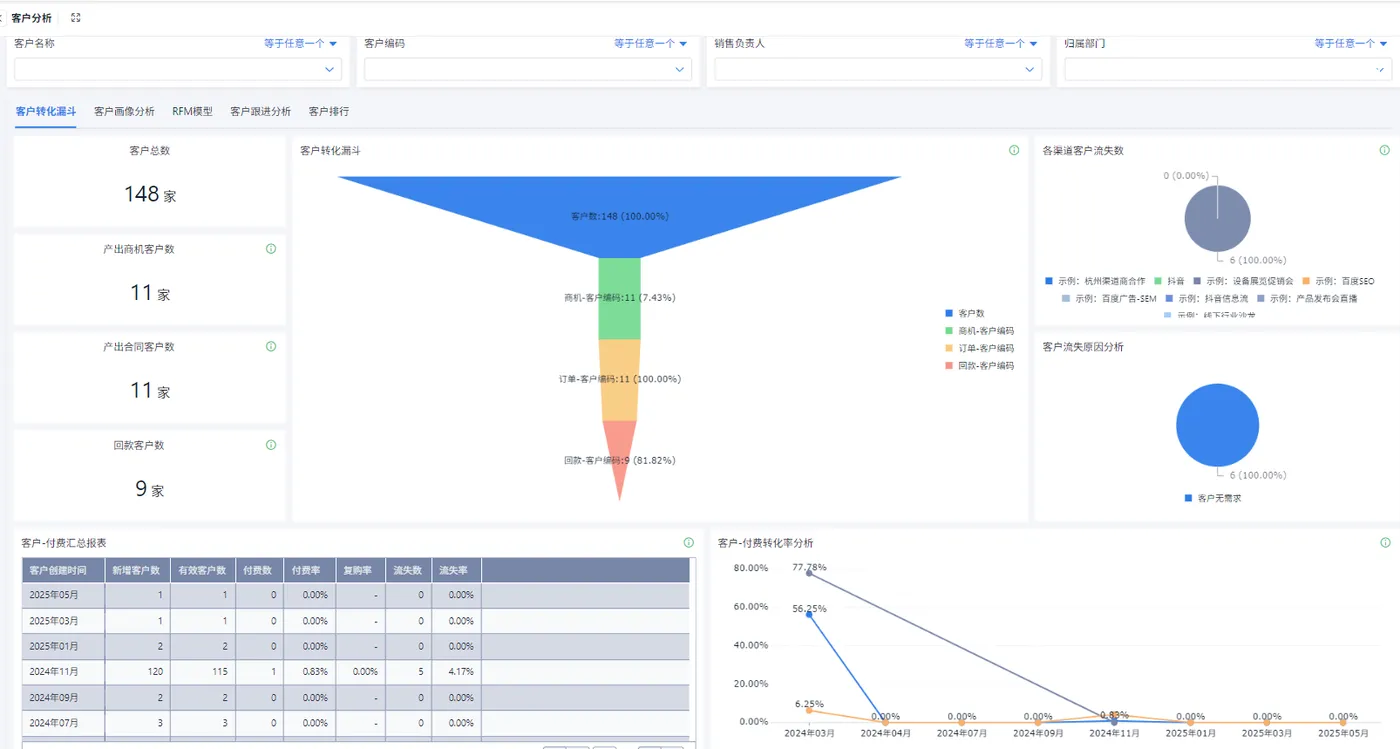Open the 客户排行 tab
The image size is (1400, 749).
329,112
